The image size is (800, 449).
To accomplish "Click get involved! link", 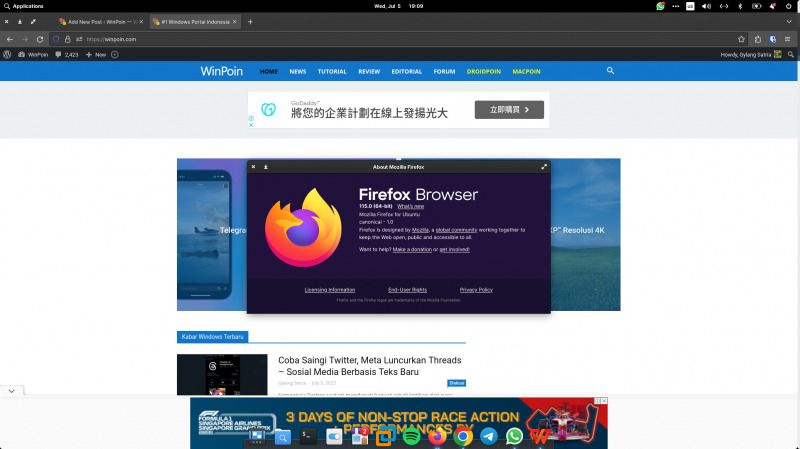I will tap(454, 250).
